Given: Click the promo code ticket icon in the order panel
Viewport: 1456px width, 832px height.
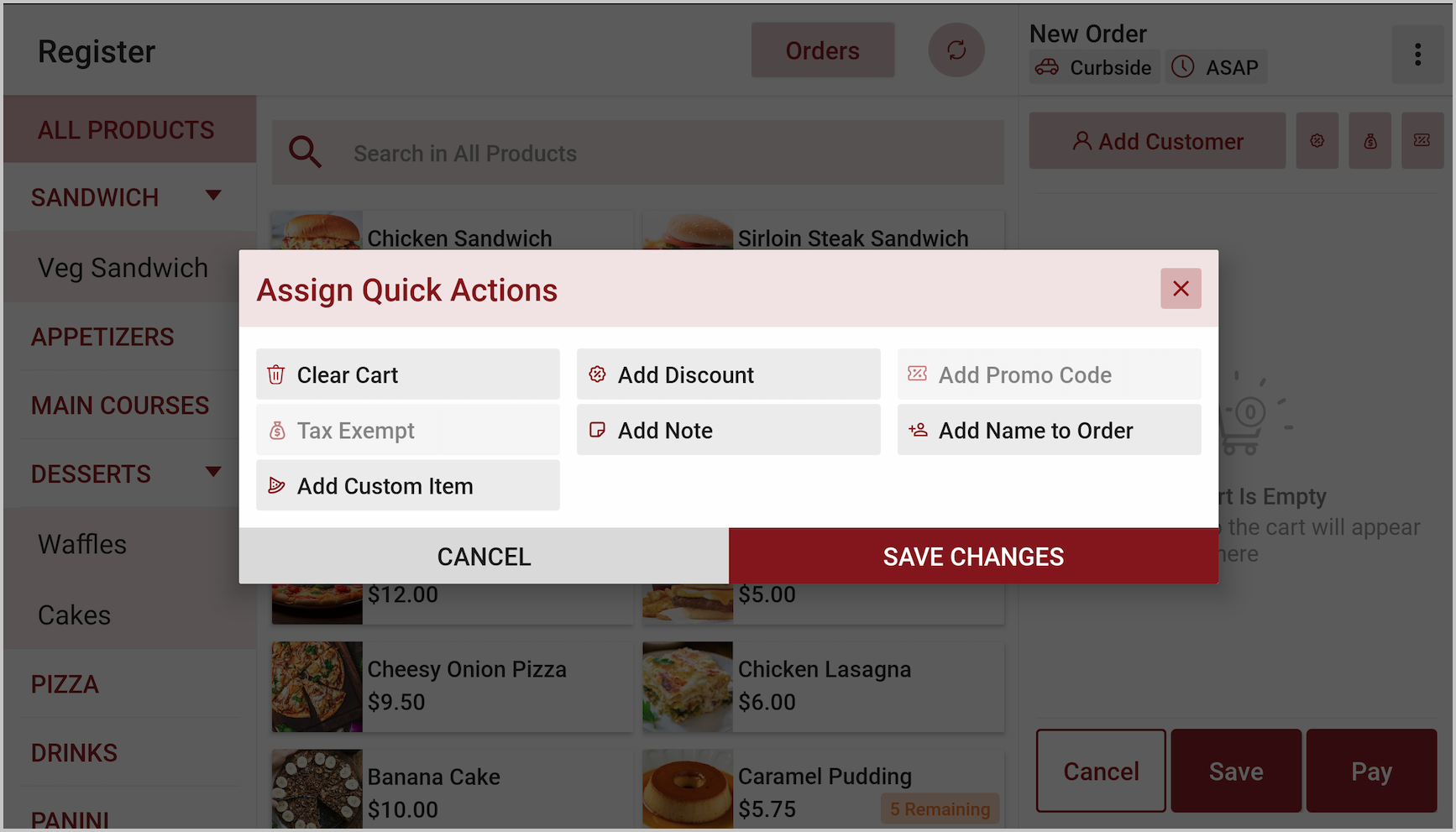Looking at the screenshot, I should (1422, 141).
